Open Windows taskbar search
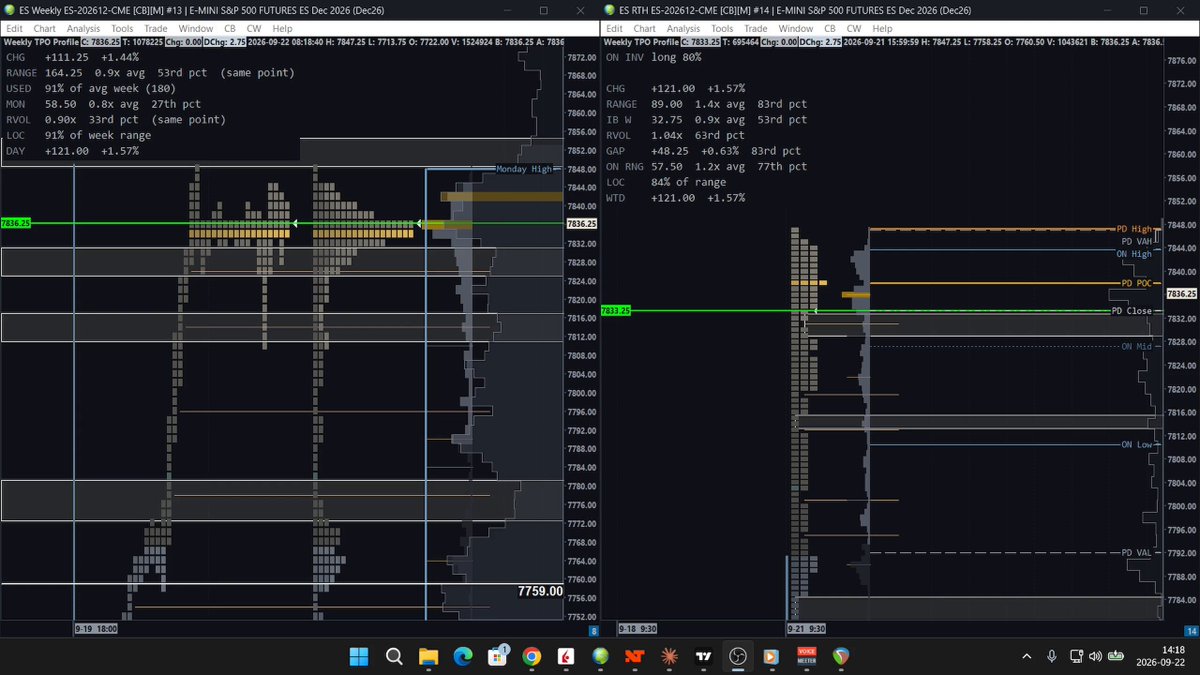 pos(394,656)
